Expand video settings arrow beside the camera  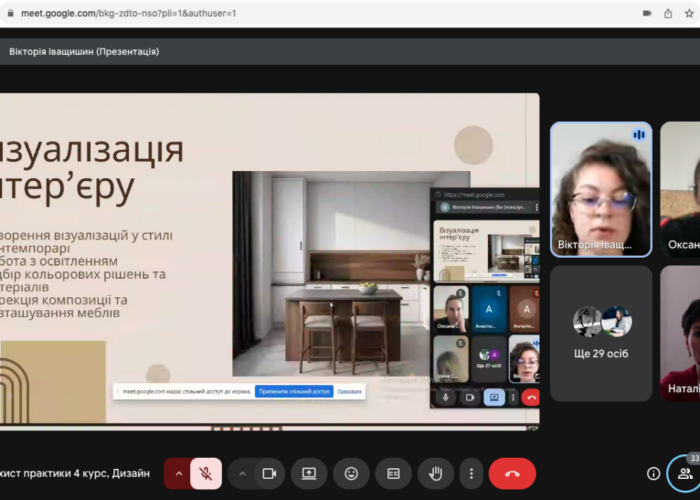[x=242, y=473]
